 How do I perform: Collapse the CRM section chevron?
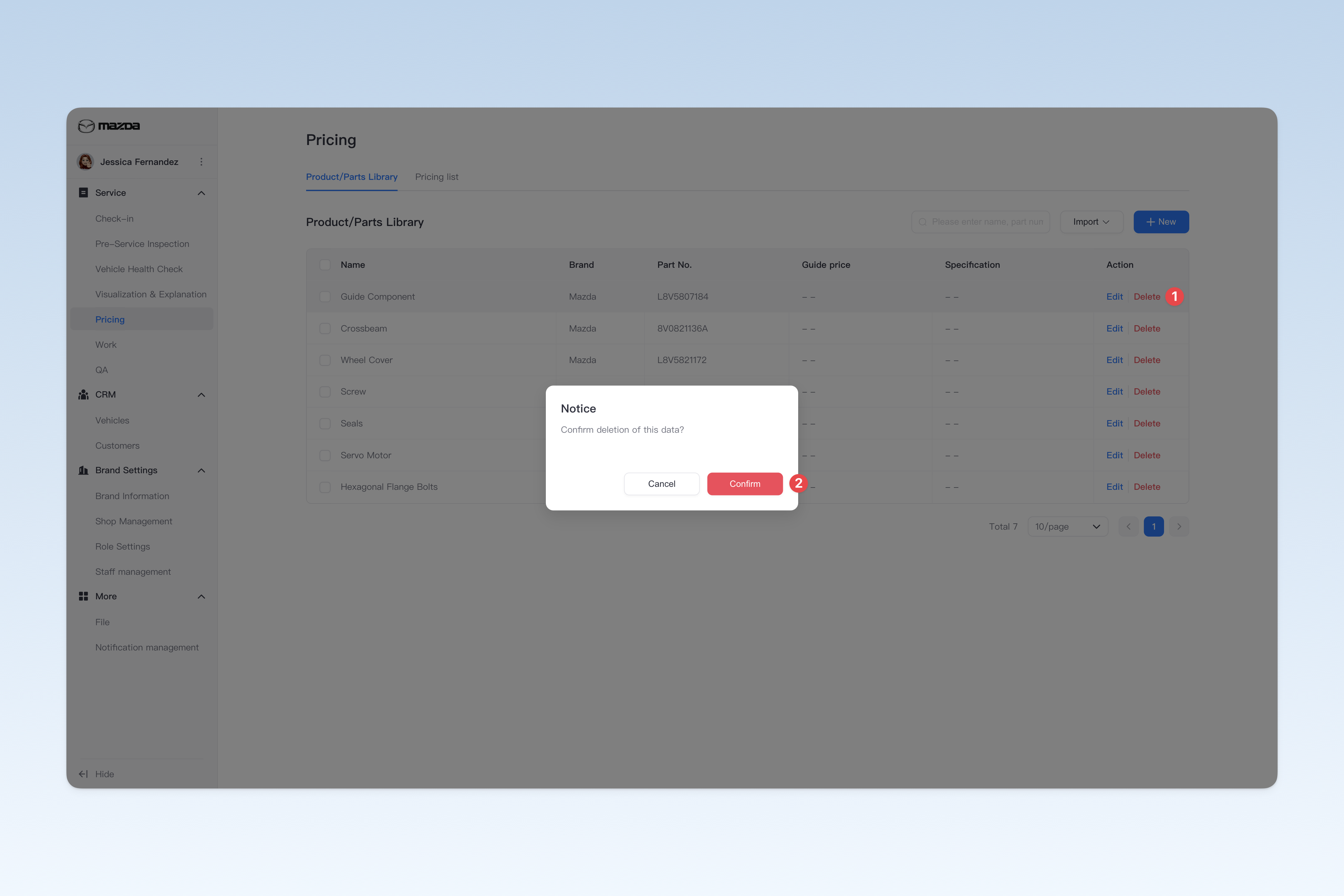pyautogui.click(x=201, y=395)
